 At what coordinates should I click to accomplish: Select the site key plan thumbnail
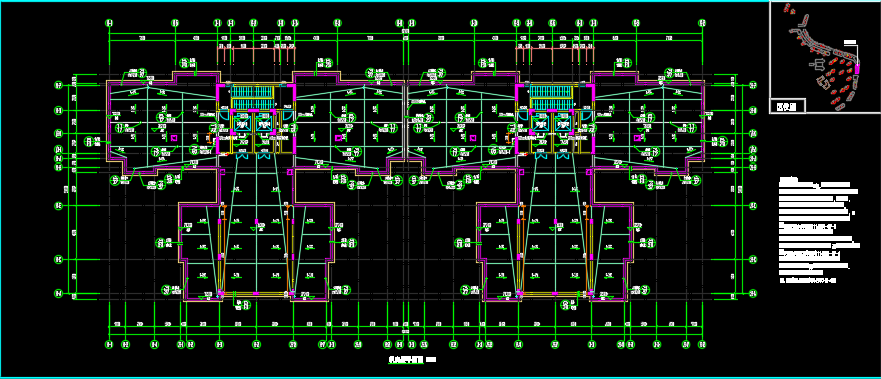tap(824, 57)
